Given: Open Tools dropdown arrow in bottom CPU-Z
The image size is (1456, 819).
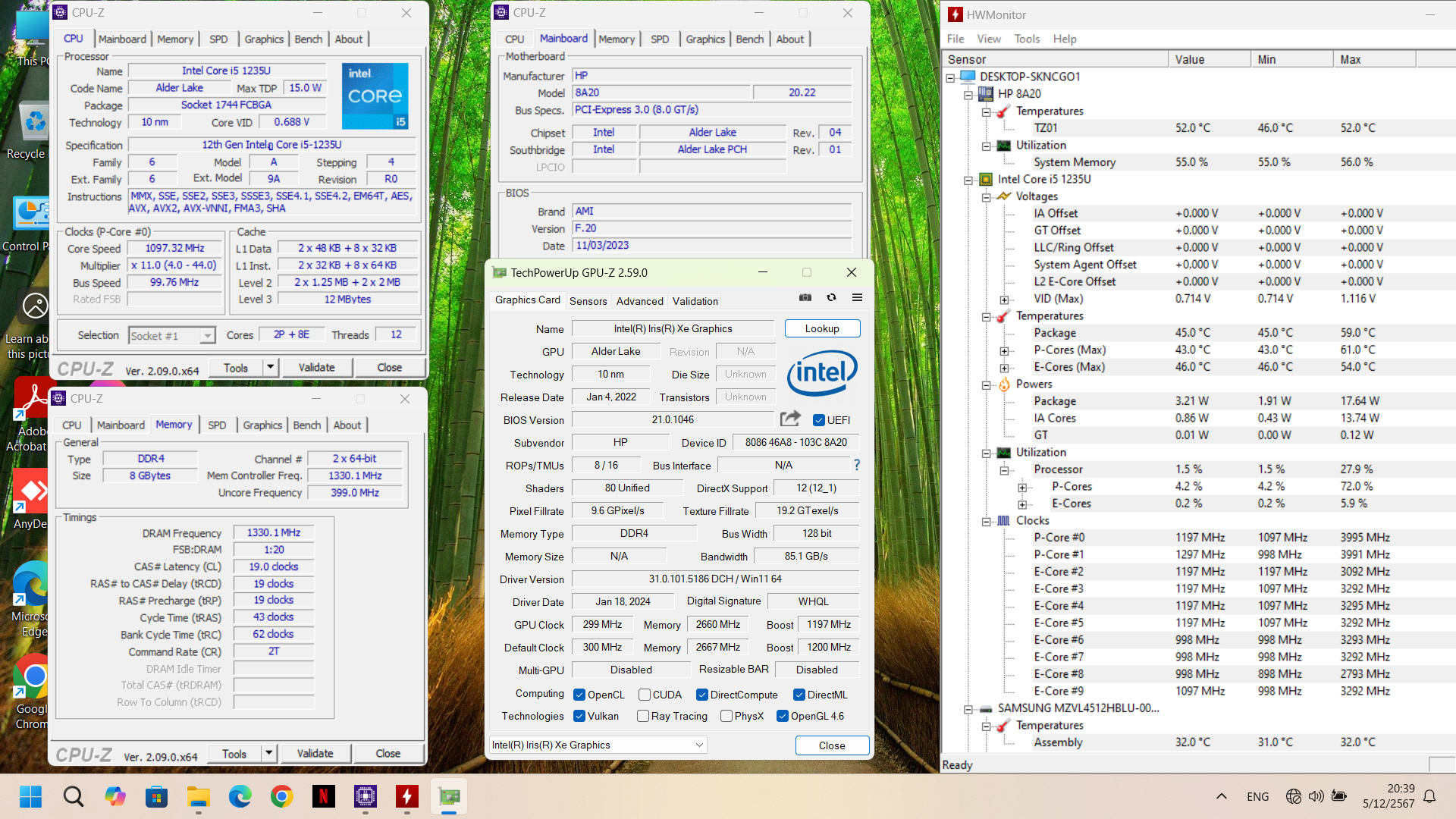Looking at the screenshot, I should [269, 753].
